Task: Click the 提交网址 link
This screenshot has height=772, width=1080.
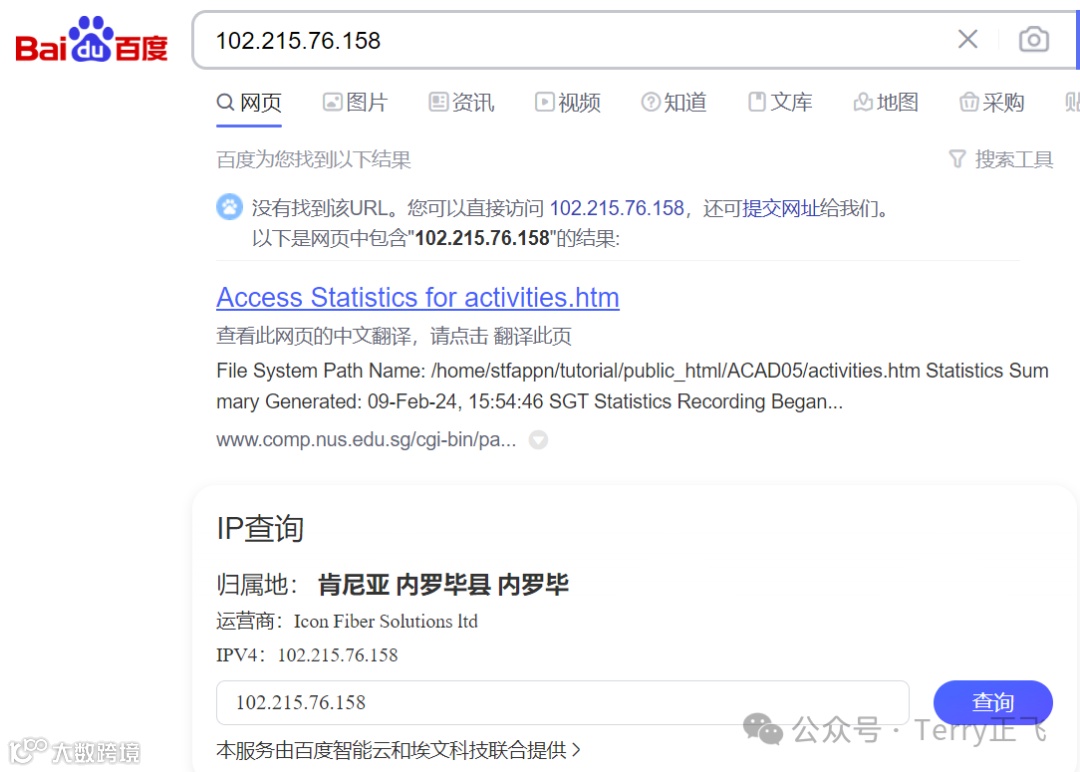Action: [780, 208]
